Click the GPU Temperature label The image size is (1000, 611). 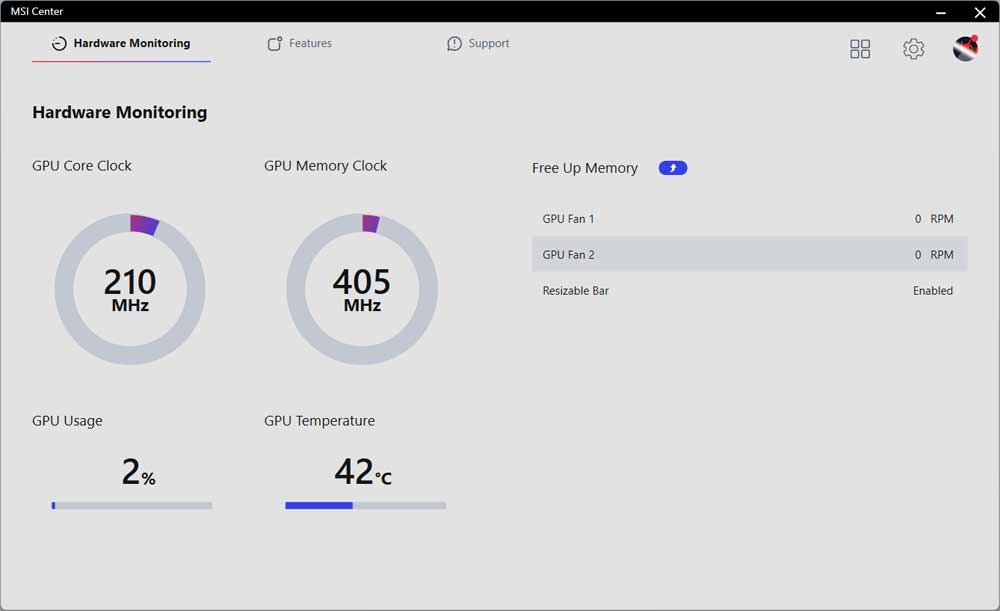[320, 421]
